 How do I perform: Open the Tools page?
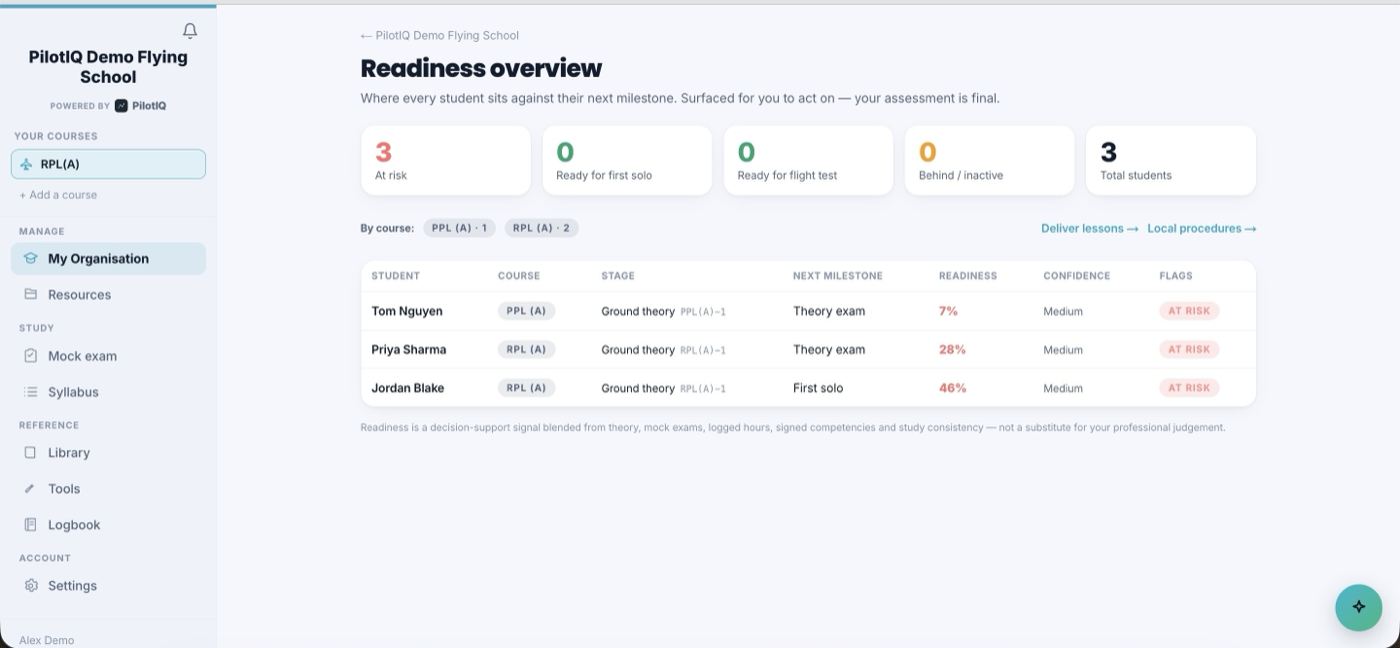(108, 489)
